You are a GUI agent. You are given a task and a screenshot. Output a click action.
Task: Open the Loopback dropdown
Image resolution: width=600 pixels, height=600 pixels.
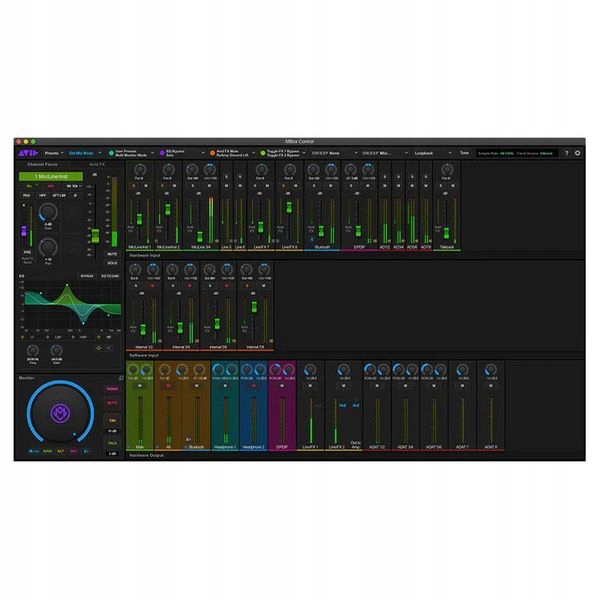[433, 153]
